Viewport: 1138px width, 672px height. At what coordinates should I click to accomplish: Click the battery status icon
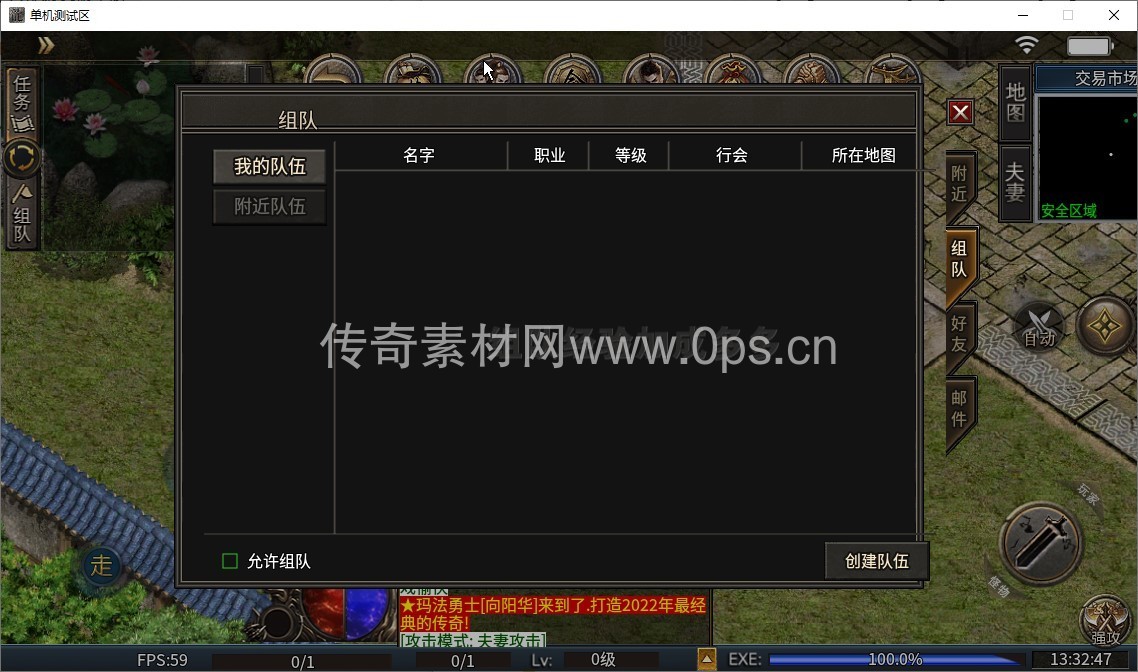coord(1088,46)
